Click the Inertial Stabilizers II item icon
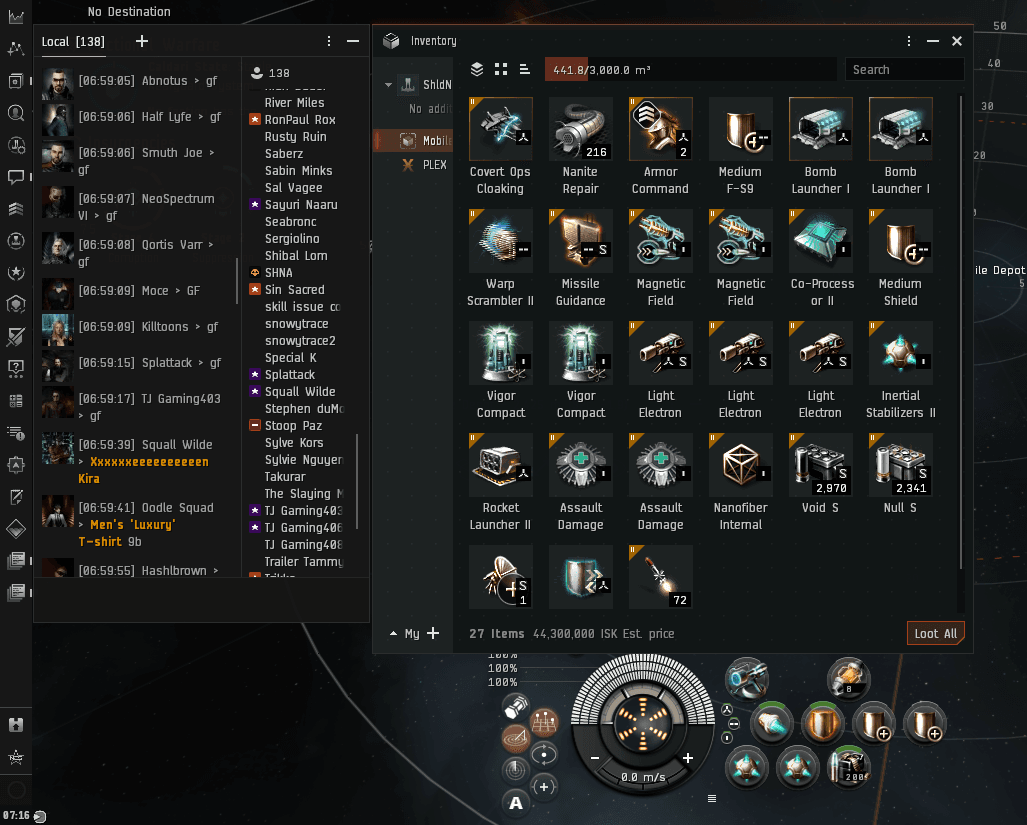This screenshot has height=825, width=1027. click(x=900, y=353)
